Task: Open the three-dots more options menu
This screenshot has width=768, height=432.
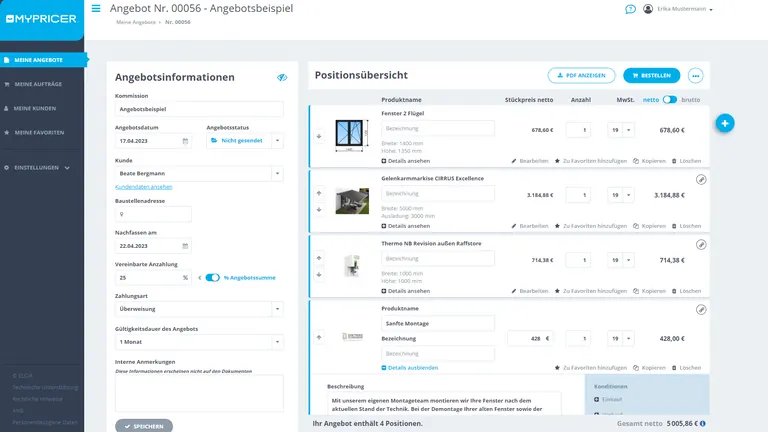Action: (x=696, y=75)
